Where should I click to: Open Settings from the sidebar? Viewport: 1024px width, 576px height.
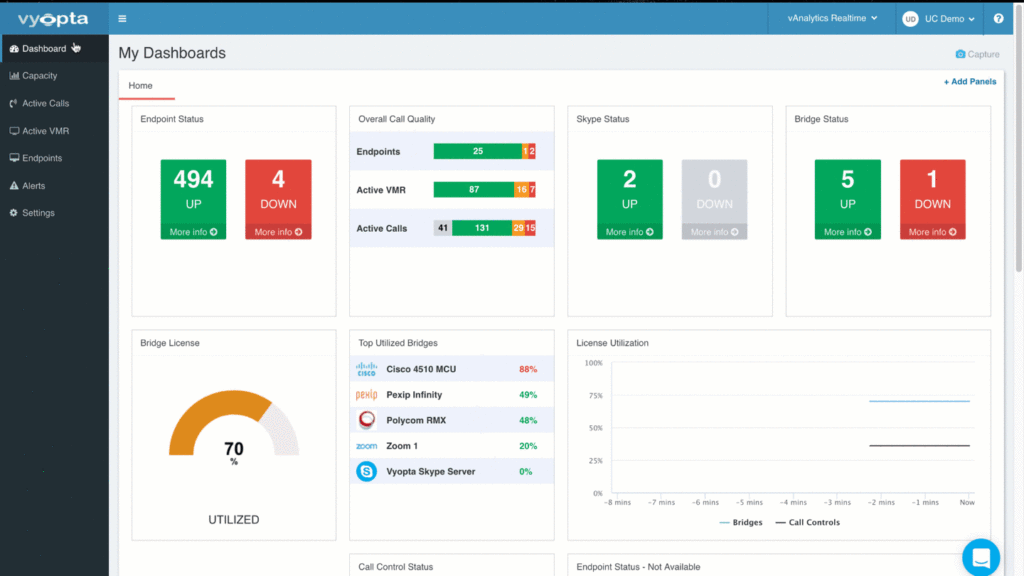coord(54,213)
